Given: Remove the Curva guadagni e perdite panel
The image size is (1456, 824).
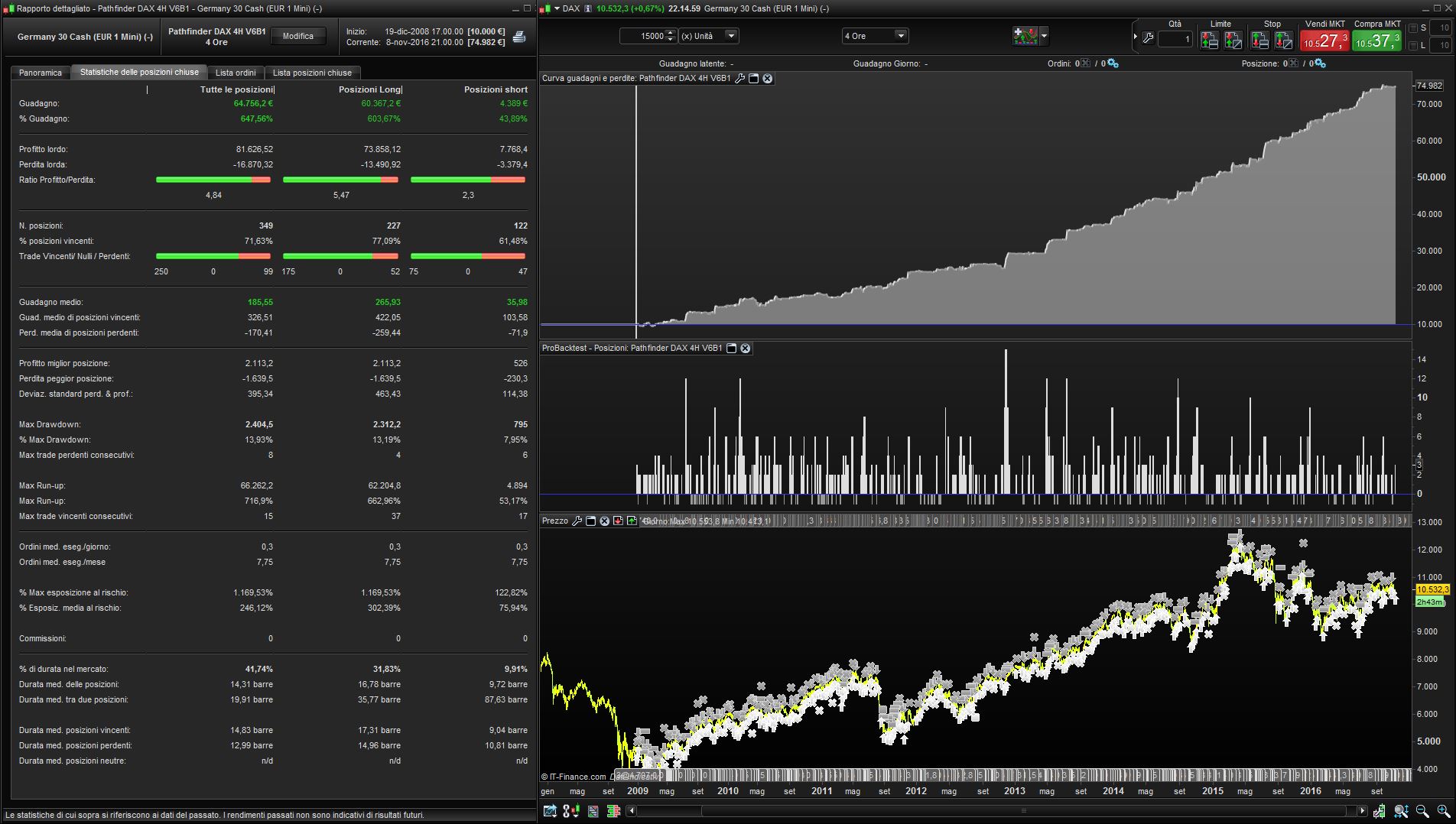Looking at the screenshot, I should (768, 78).
